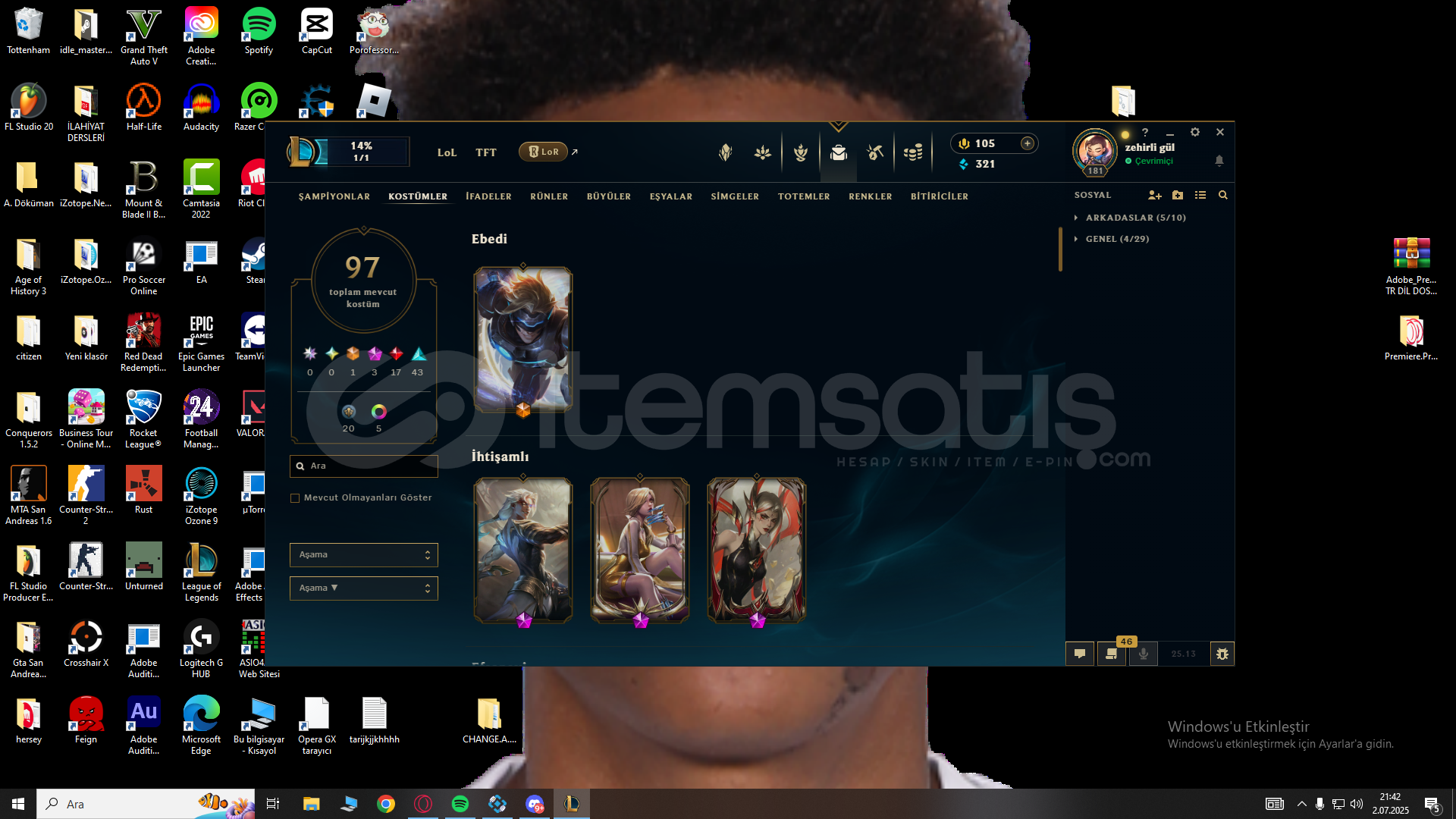Open Audacity desktop shortcut
The width and height of the screenshot is (1456, 819).
coord(201,108)
